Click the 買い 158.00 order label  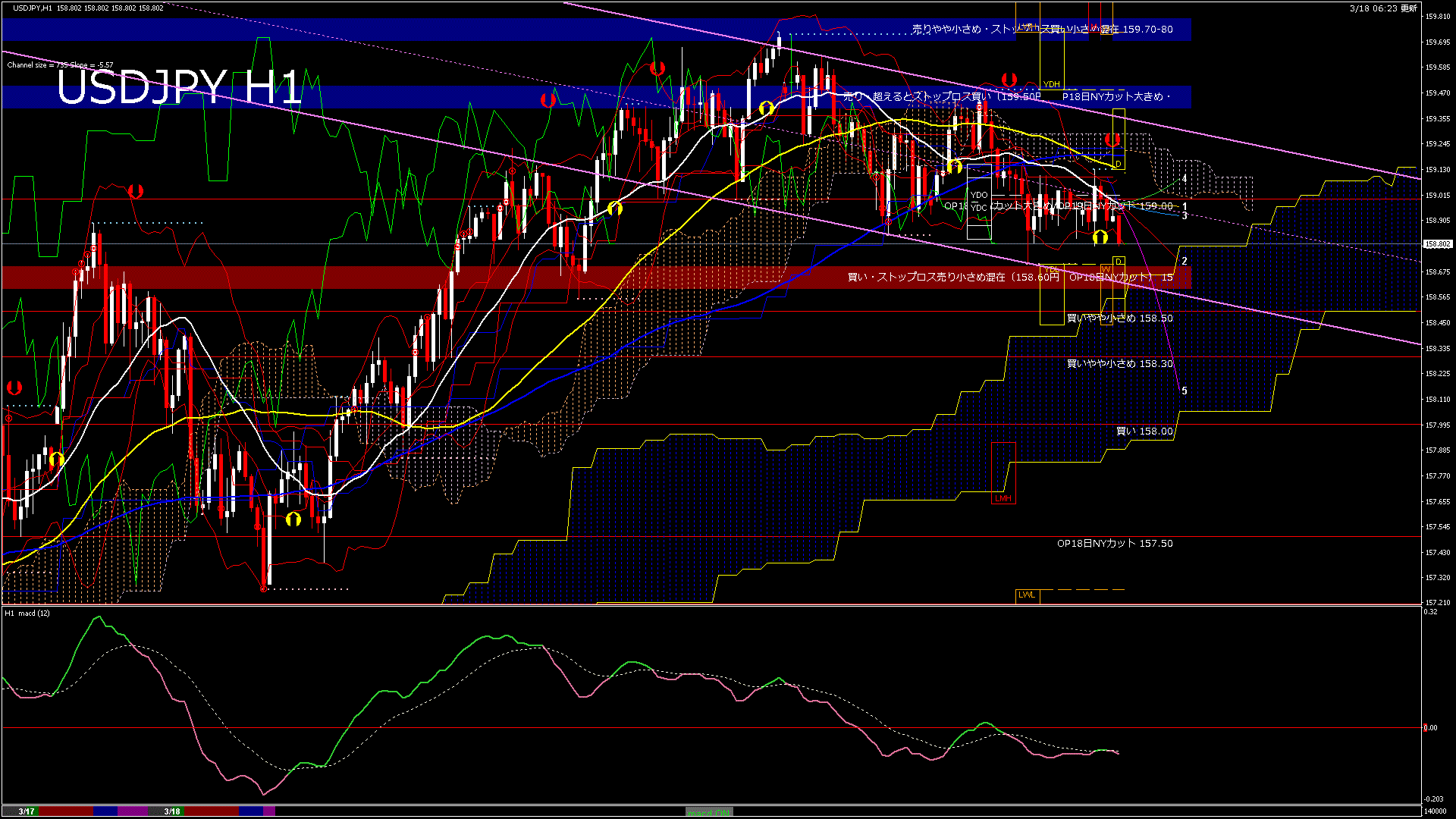[x=1144, y=431]
